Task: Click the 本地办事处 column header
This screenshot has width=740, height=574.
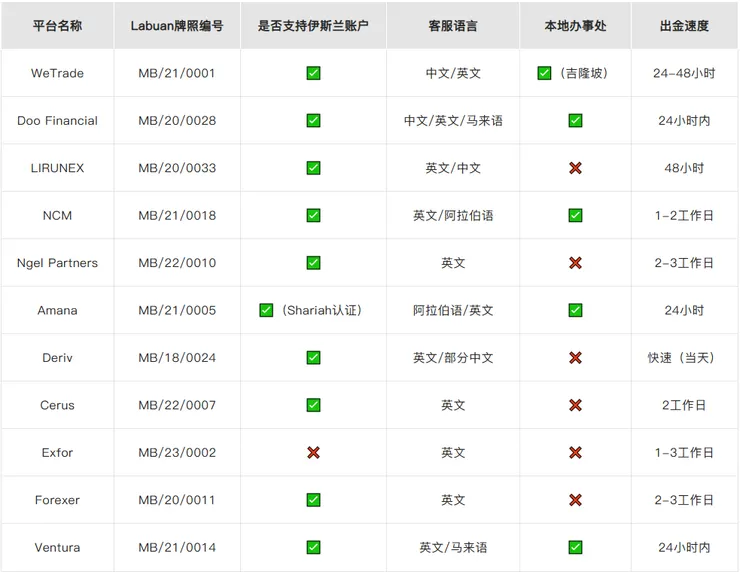Action: pyautogui.click(x=575, y=25)
